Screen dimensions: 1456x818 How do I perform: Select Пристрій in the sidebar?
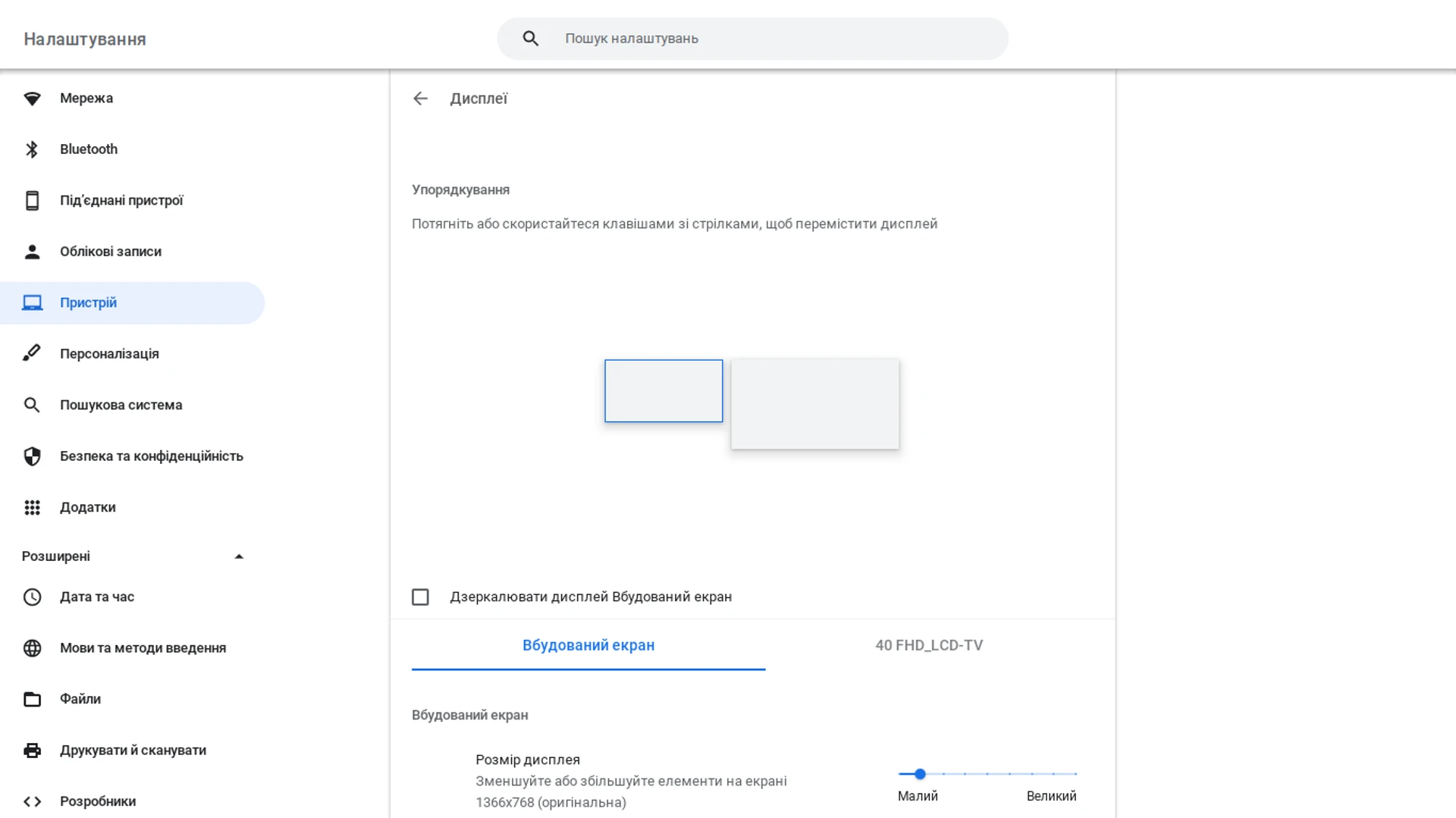point(88,302)
